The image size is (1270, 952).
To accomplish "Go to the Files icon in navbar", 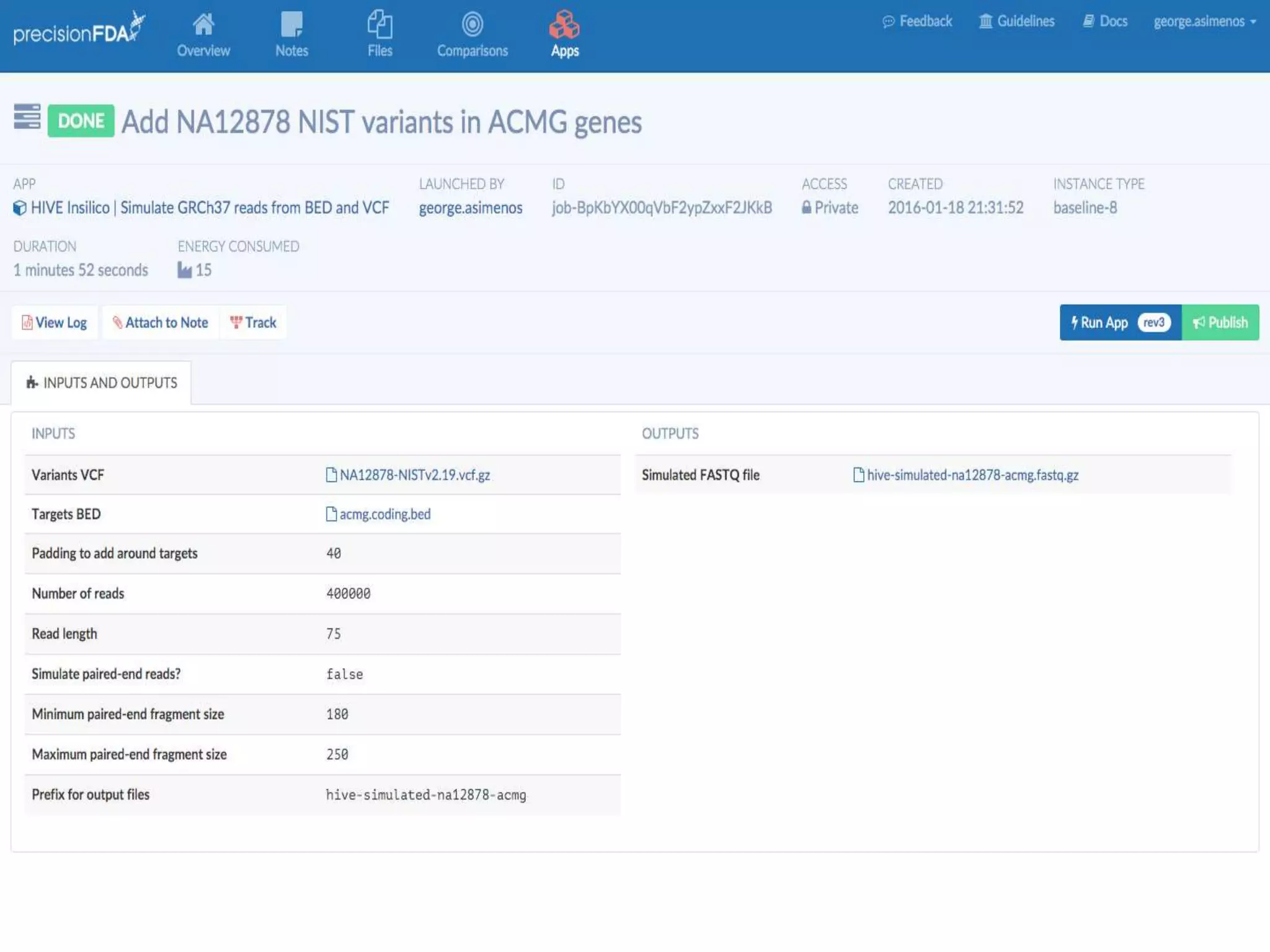I will click(x=380, y=25).
